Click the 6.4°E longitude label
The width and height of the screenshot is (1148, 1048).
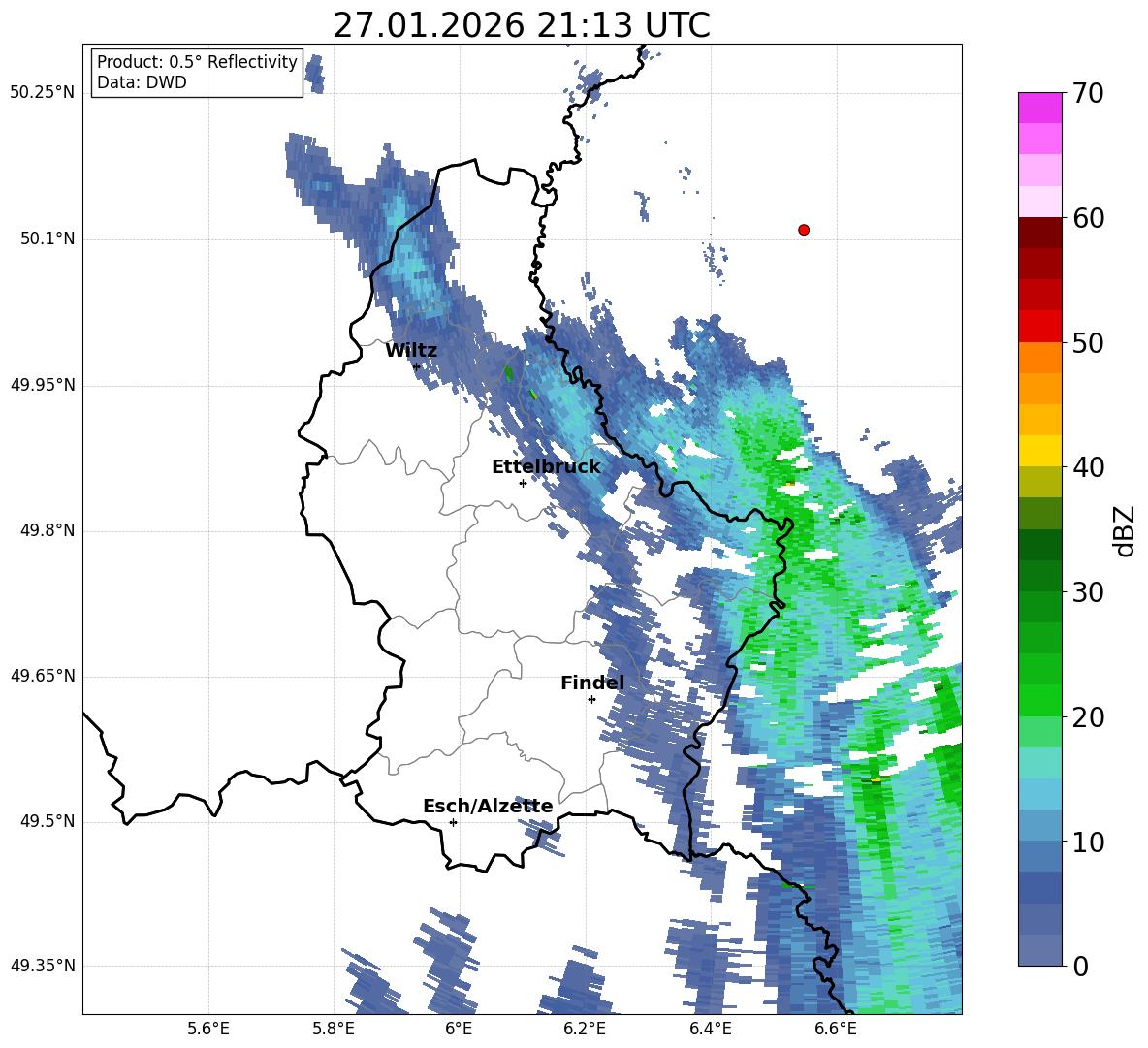(x=710, y=1029)
